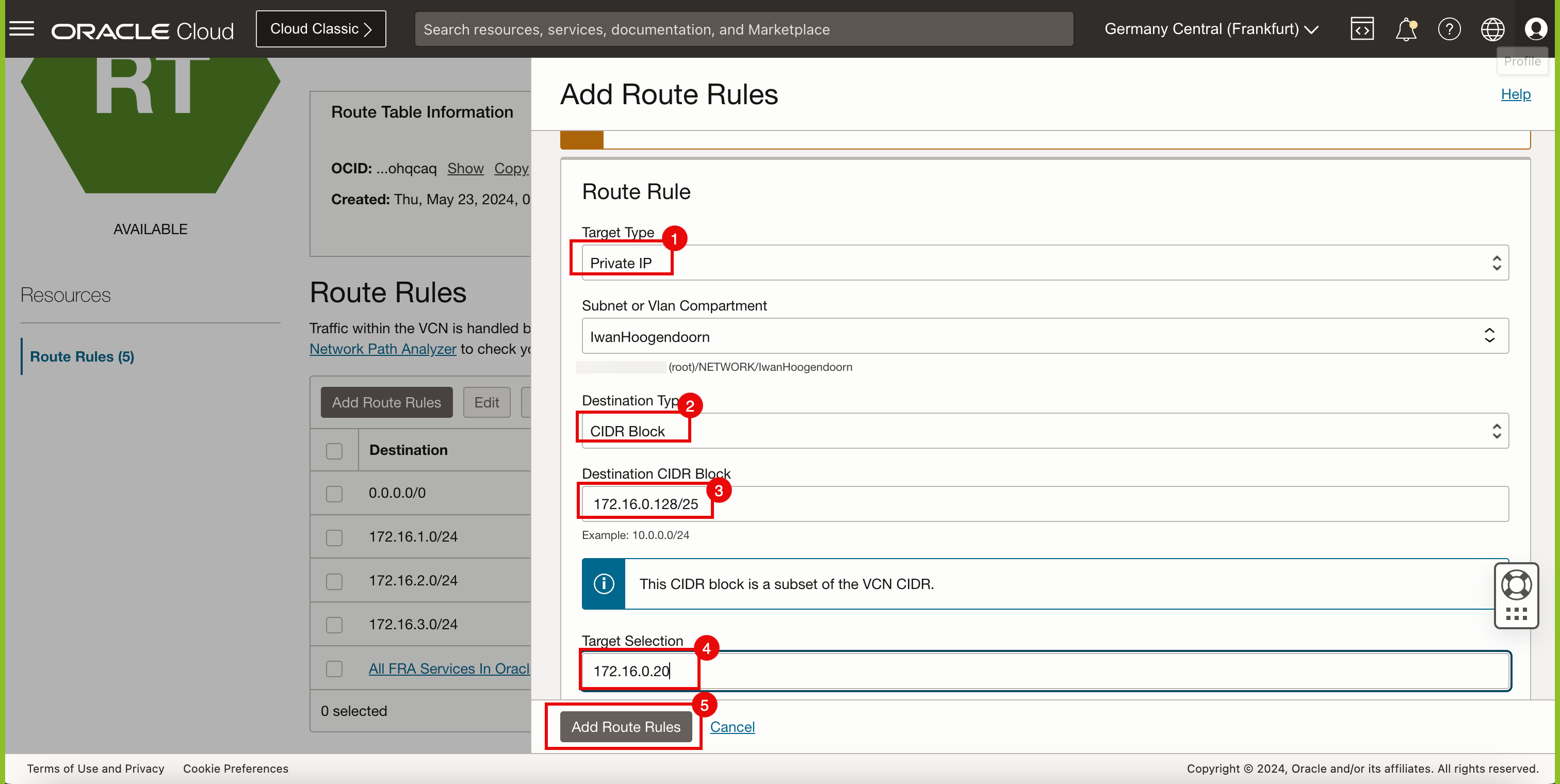Click the Cloud Shell terminal icon
Screen dimensions: 1560x784
coord(1362,28)
